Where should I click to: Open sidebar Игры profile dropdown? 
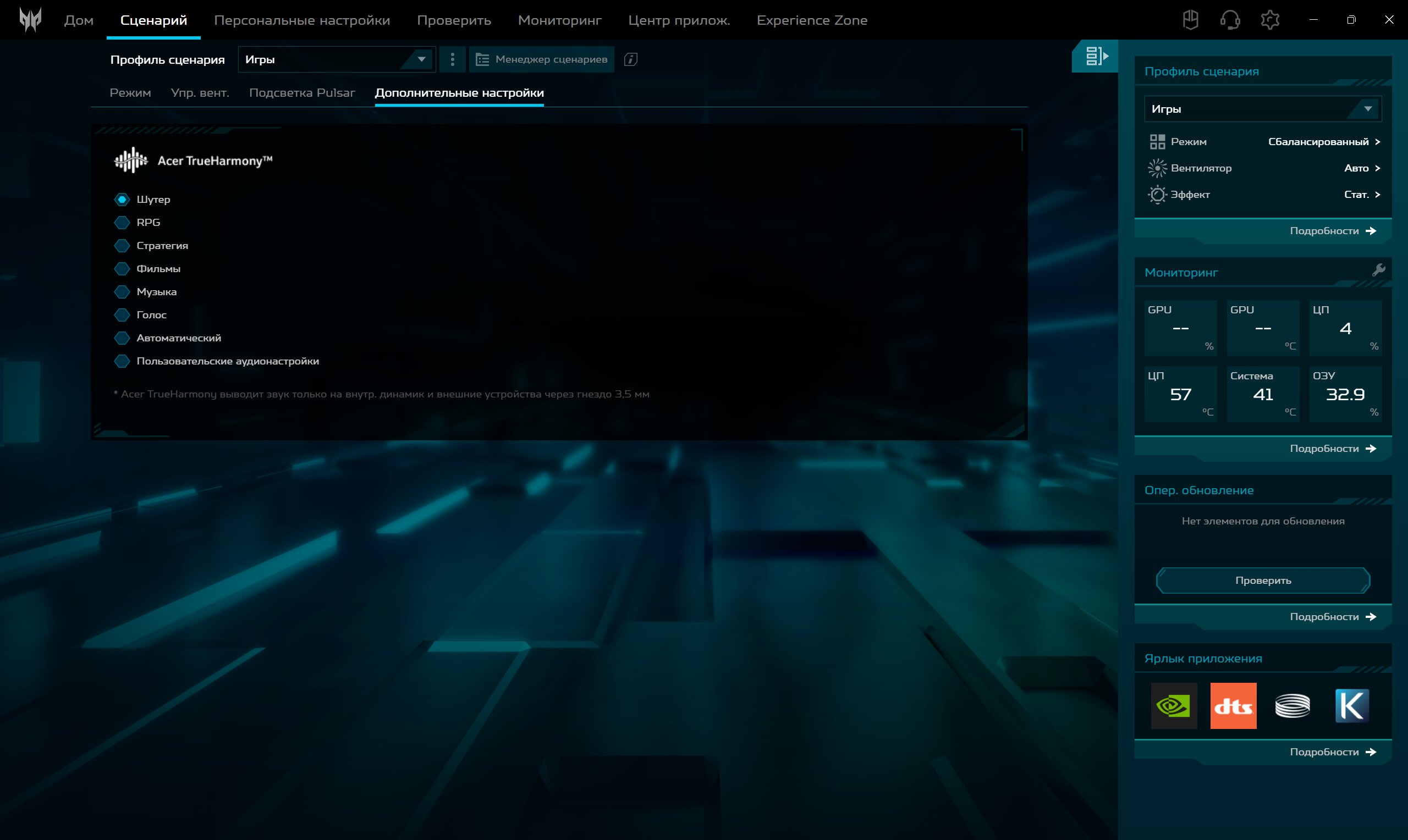point(1262,109)
